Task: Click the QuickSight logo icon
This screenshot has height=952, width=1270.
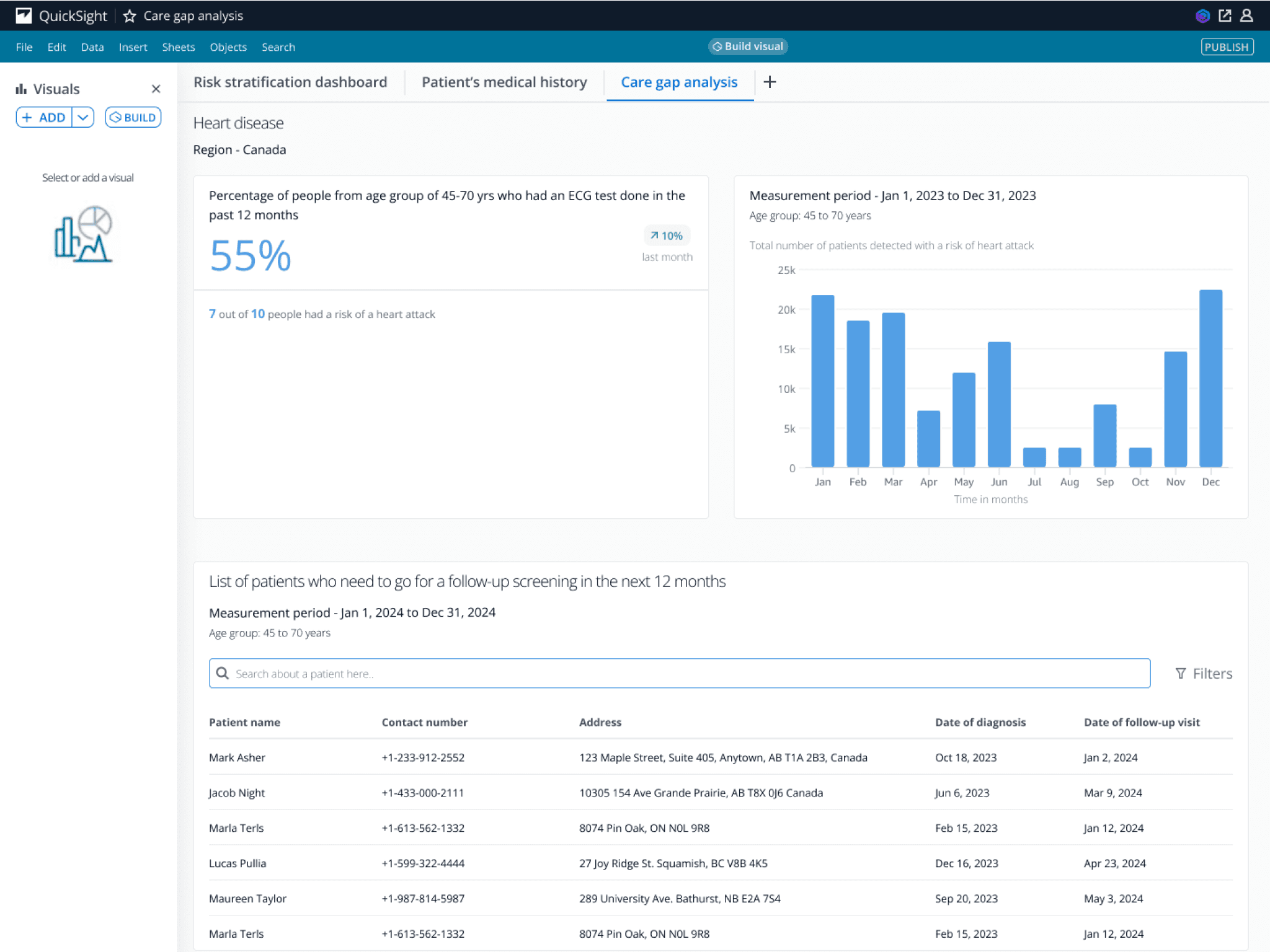Action: (x=24, y=15)
